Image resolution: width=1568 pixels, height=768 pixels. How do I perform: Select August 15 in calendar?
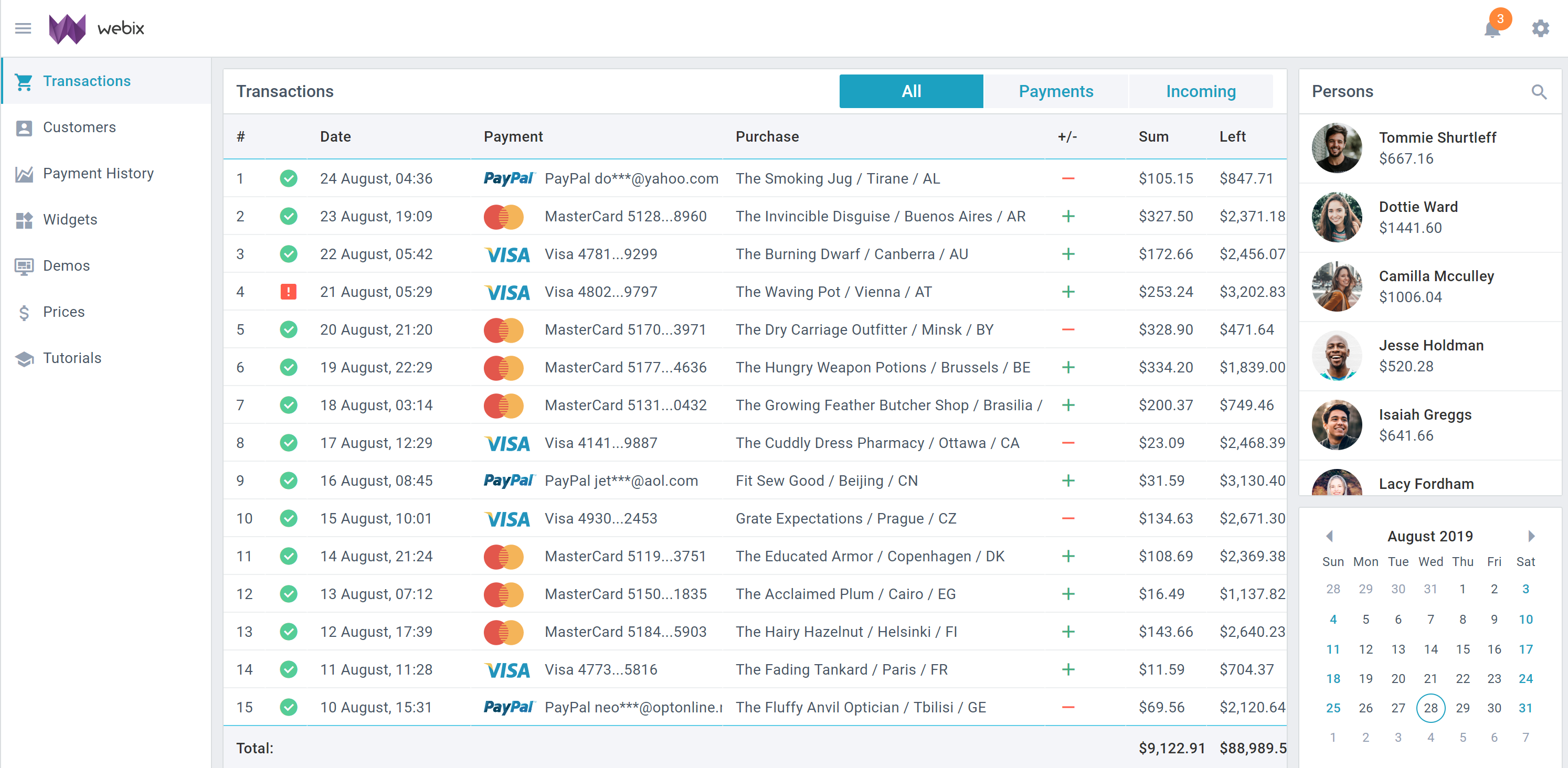pos(1462,649)
